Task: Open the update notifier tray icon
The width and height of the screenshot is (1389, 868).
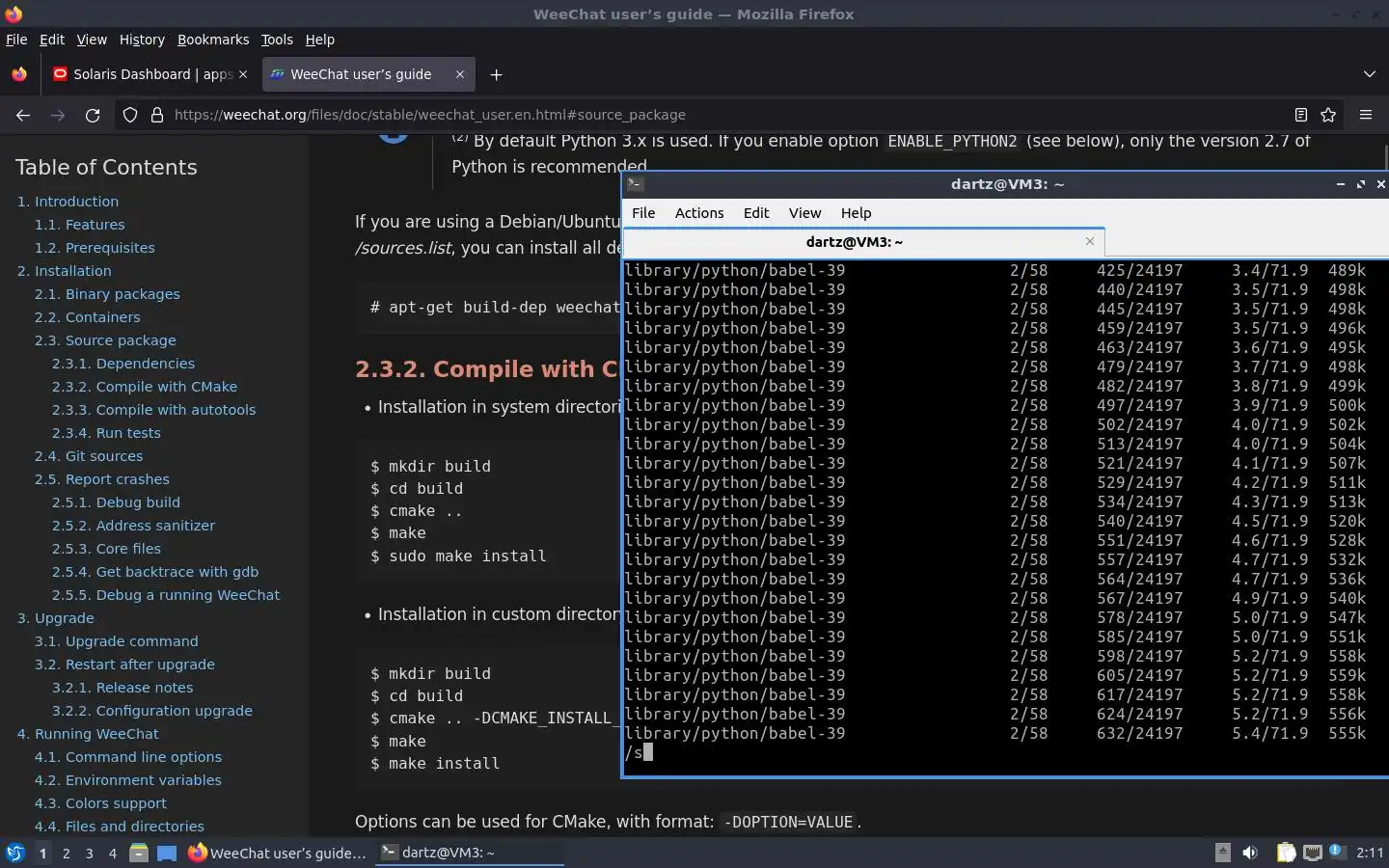Action: point(1337,852)
